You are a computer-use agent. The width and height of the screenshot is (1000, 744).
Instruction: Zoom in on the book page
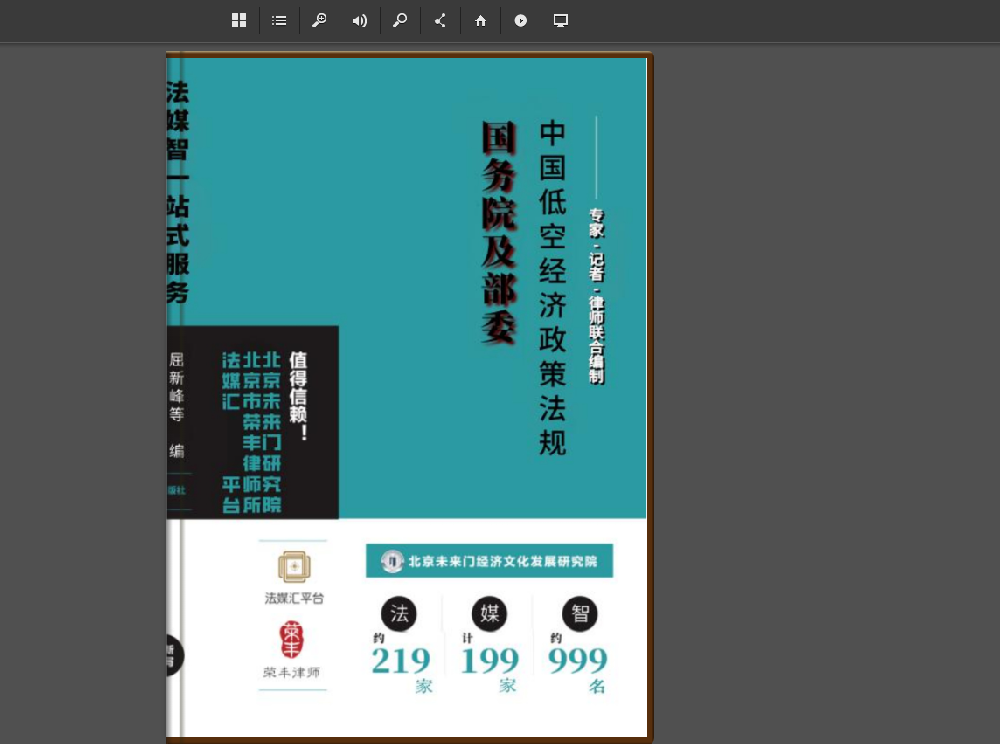point(319,21)
